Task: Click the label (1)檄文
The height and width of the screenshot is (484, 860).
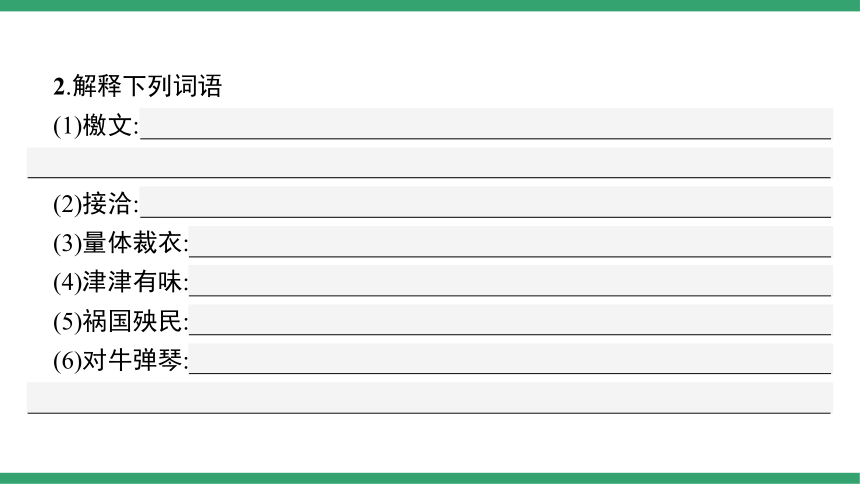Action: point(95,125)
